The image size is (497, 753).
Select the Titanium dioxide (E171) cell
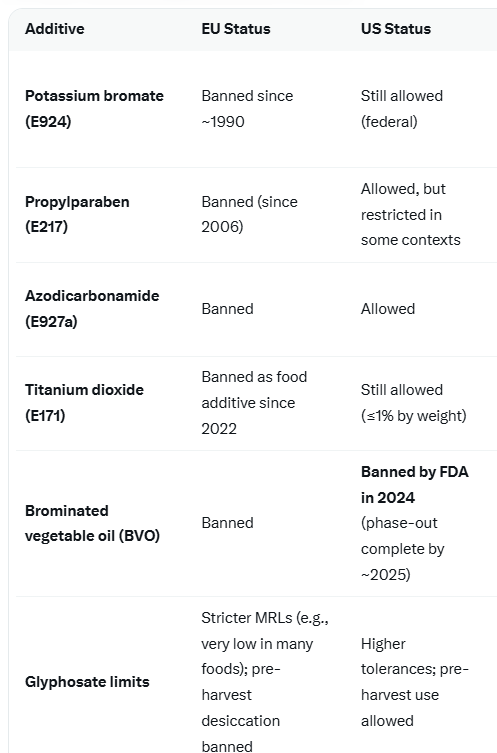(85, 402)
